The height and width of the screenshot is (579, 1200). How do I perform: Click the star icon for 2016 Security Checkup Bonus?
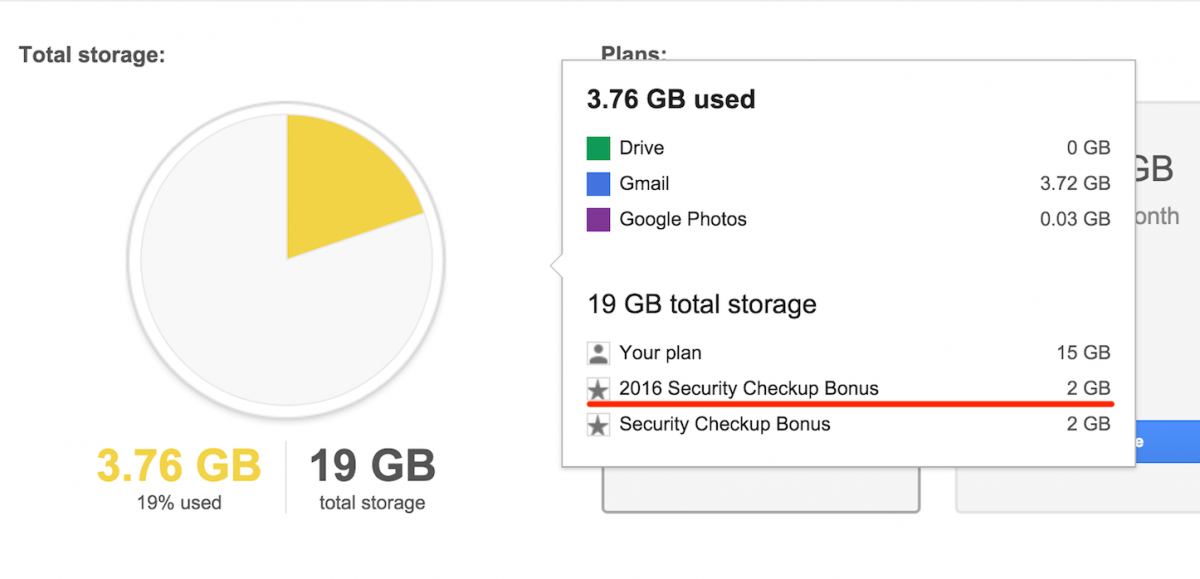coord(598,388)
